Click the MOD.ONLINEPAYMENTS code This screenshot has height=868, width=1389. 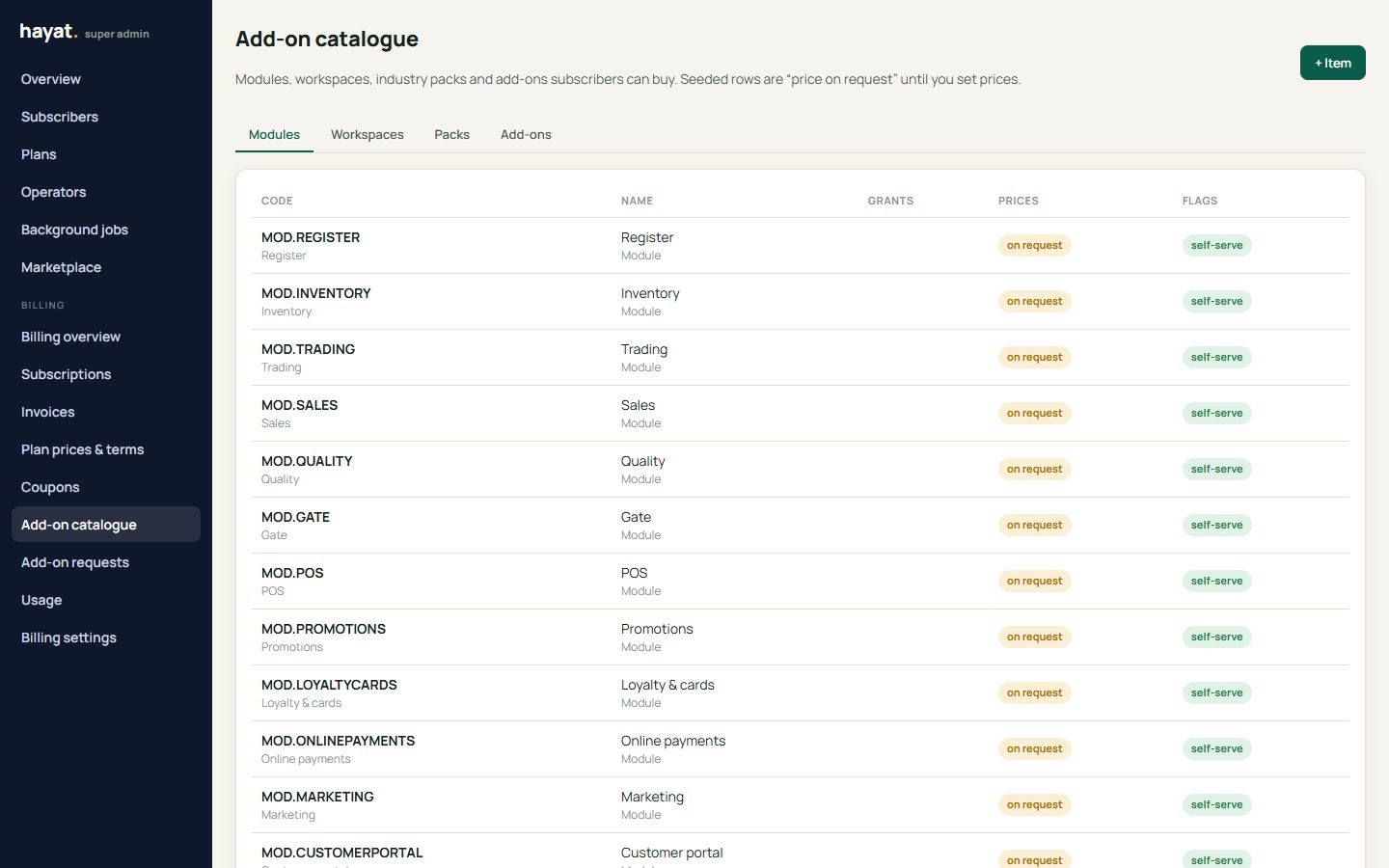[338, 741]
